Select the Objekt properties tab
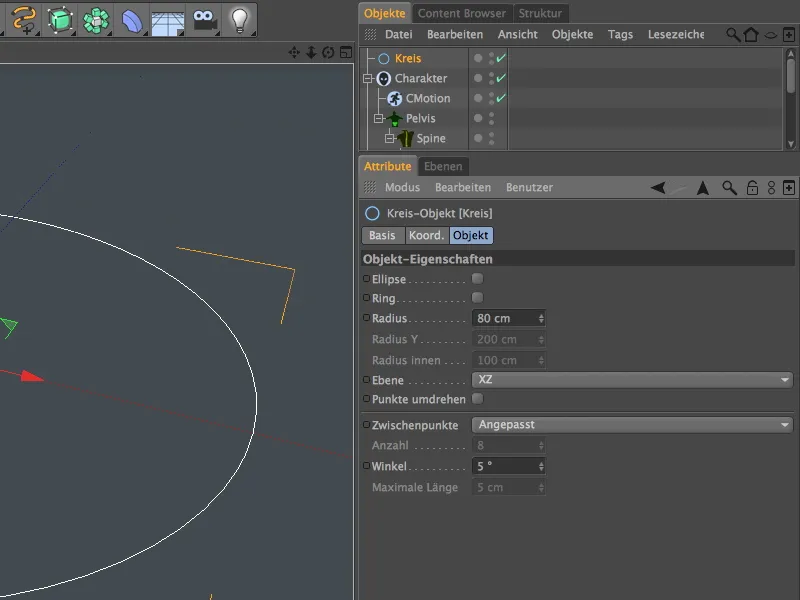The width and height of the screenshot is (800, 600). pos(470,235)
